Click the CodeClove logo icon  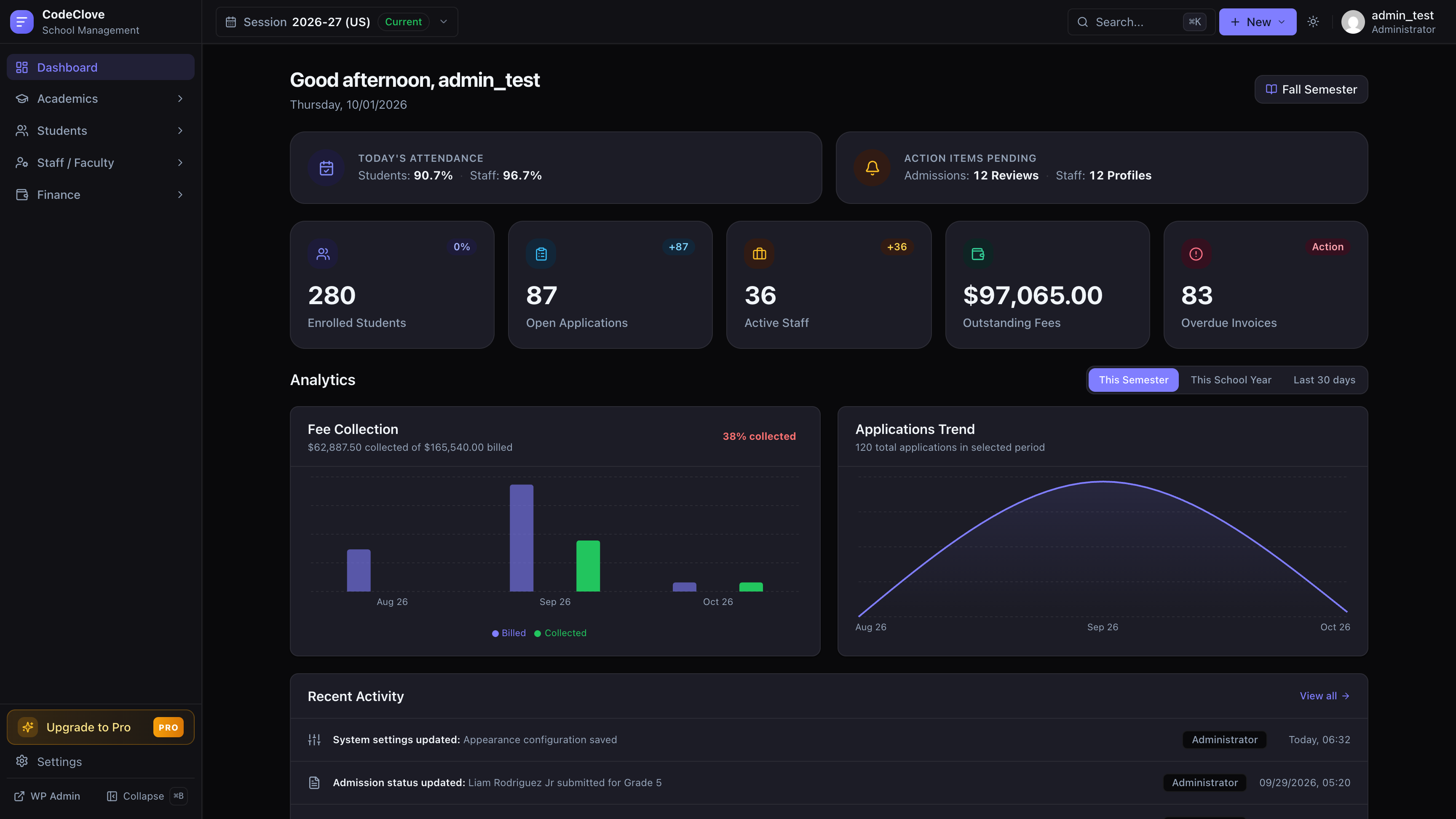pyautogui.click(x=21, y=22)
